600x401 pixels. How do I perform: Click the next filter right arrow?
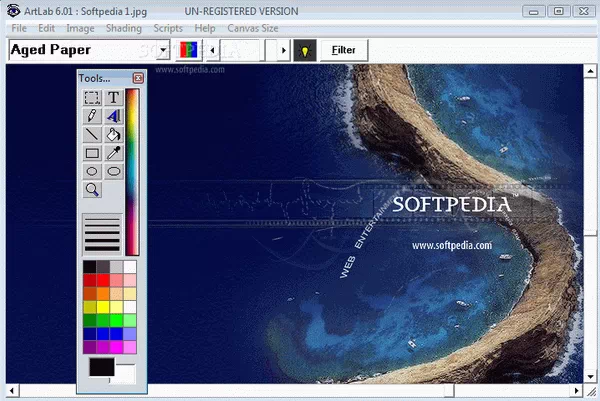point(284,50)
